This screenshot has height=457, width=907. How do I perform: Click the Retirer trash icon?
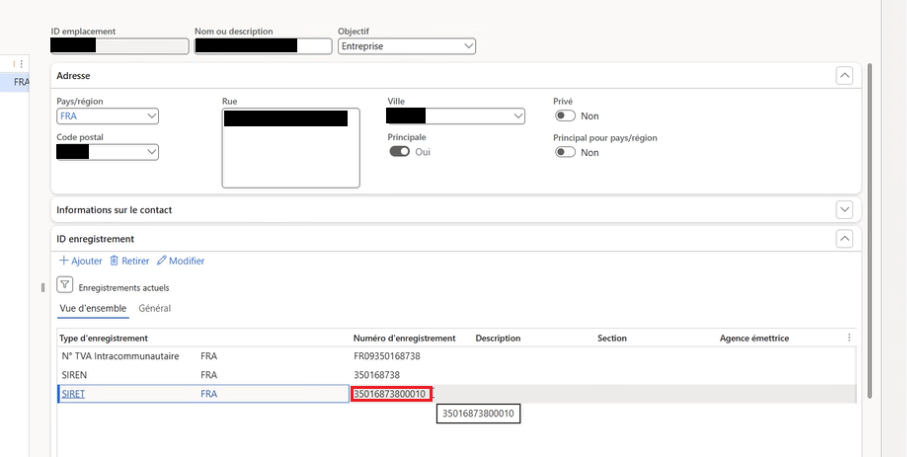pos(114,261)
